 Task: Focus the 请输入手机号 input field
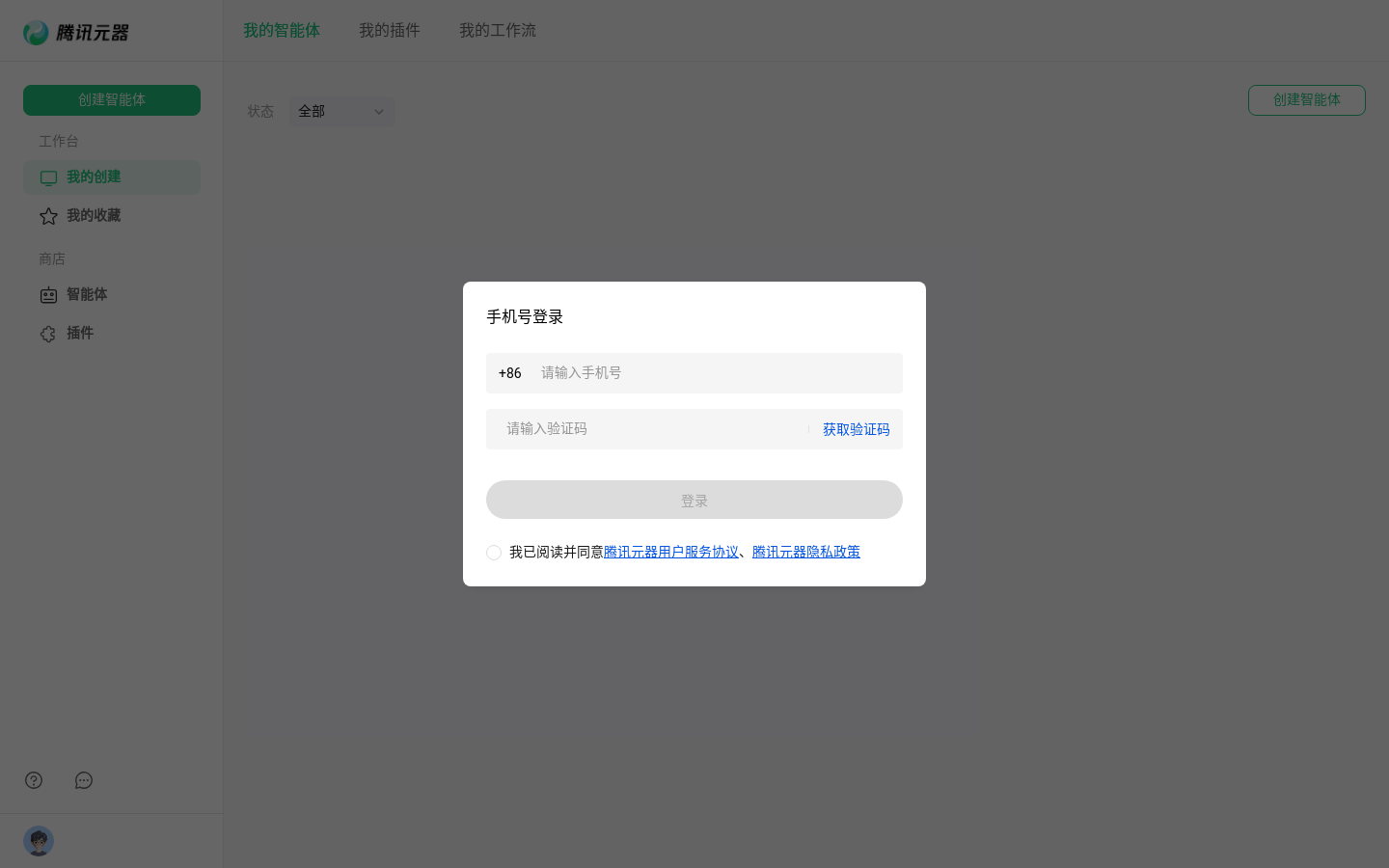click(x=716, y=373)
